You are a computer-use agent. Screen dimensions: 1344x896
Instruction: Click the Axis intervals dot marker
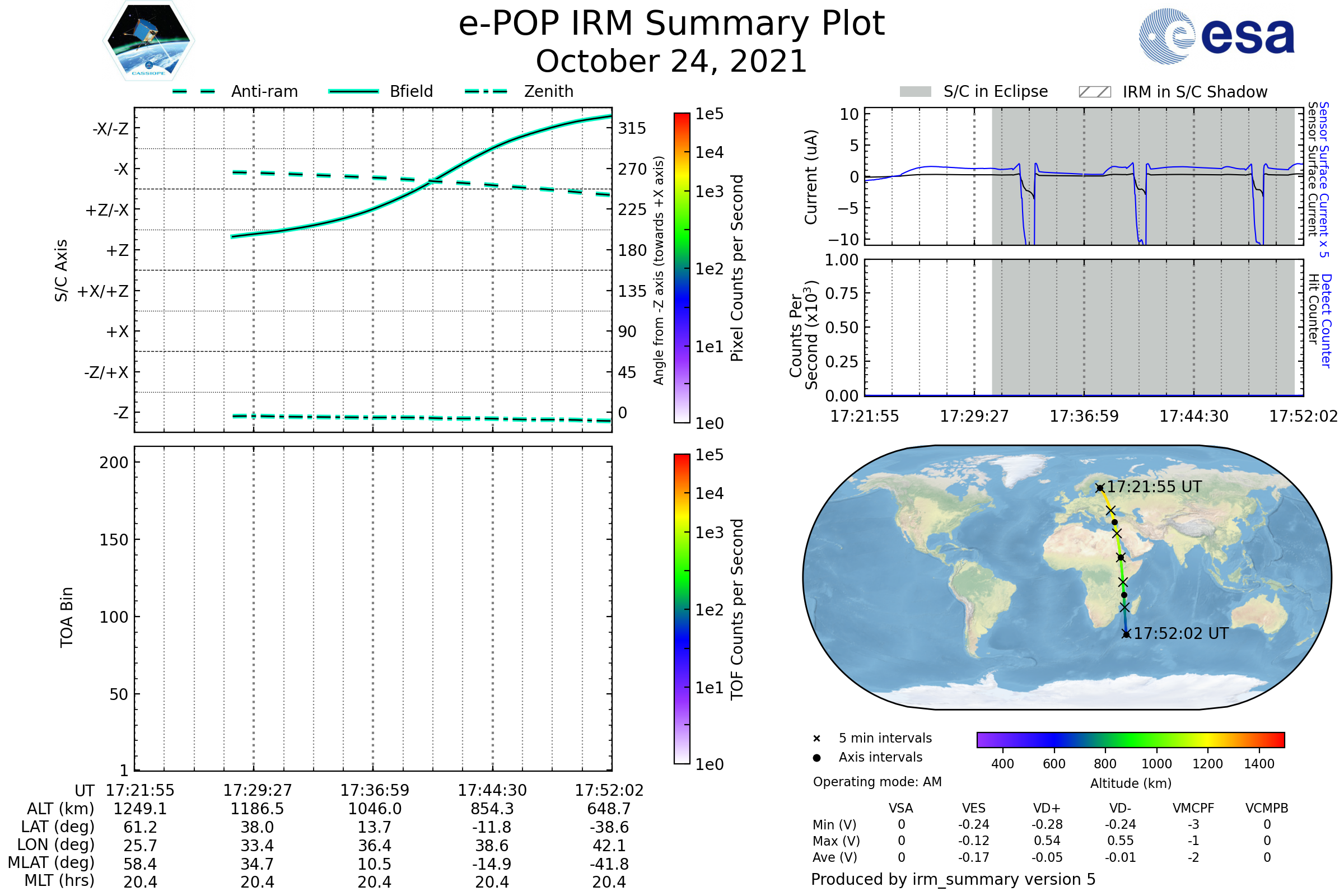pyautogui.click(x=816, y=758)
